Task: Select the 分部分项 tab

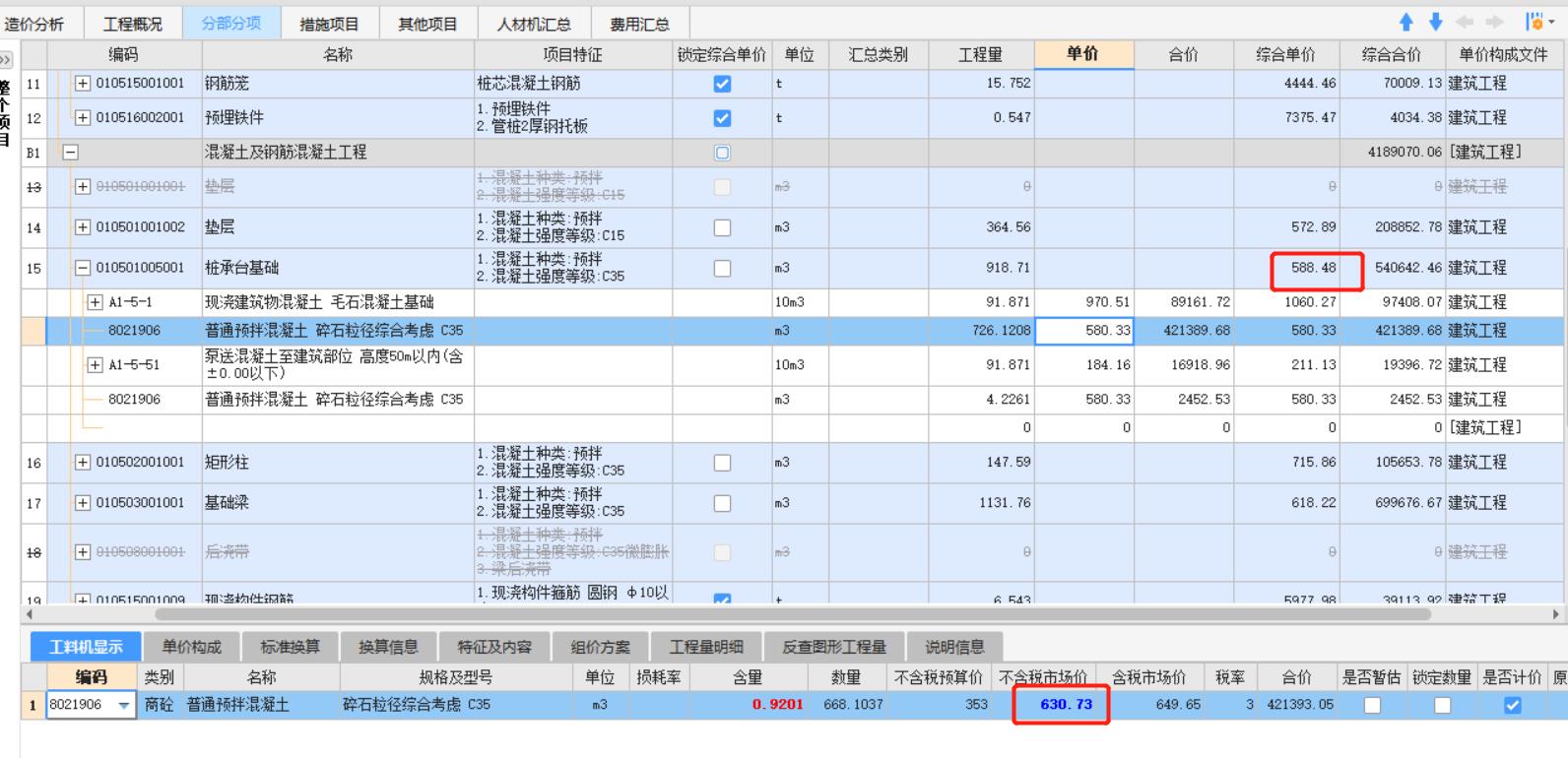Action: coord(231,24)
